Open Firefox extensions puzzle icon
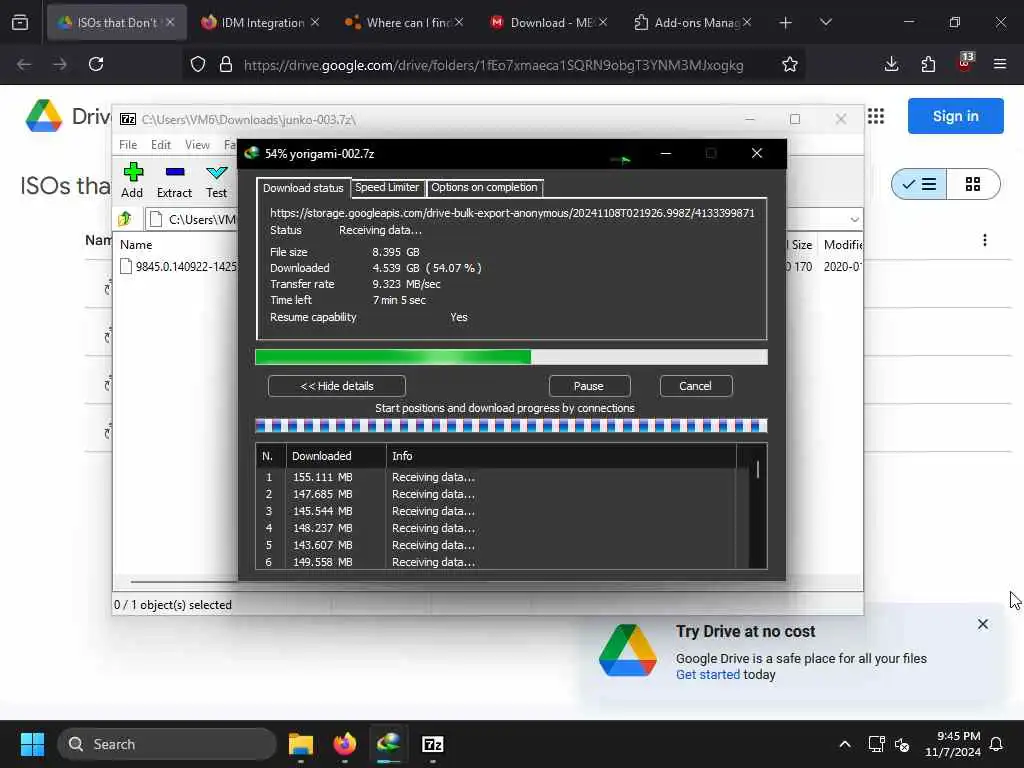The image size is (1024, 768). click(928, 64)
